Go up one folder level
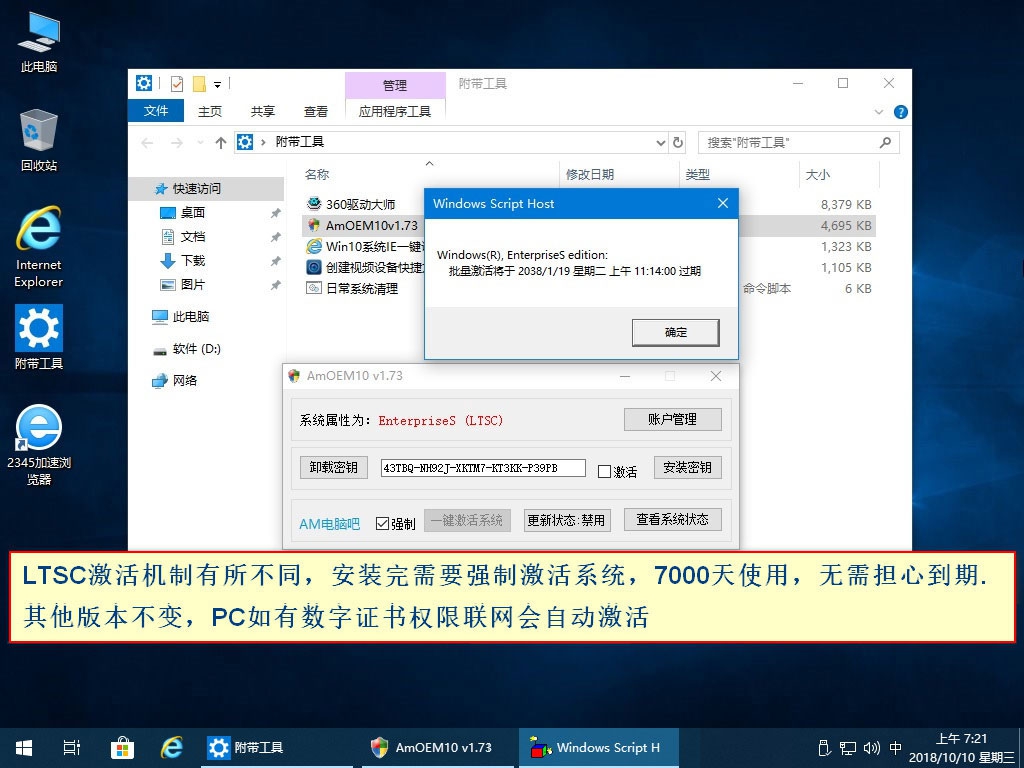This screenshot has height=768, width=1024. (x=221, y=142)
